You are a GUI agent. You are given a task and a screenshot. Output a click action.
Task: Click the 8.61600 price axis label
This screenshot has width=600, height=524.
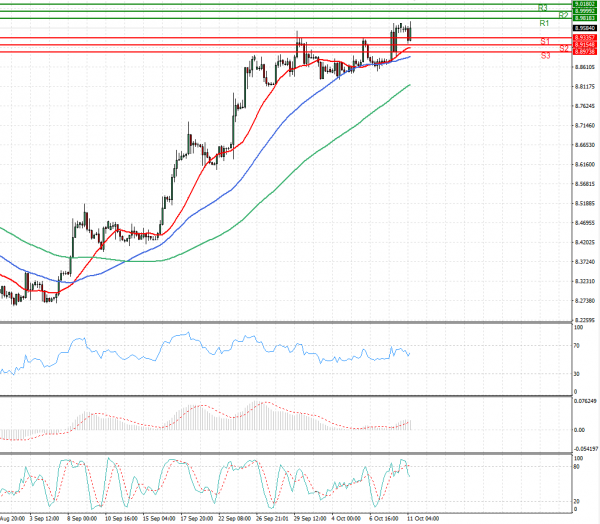pyautogui.click(x=585, y=165)
